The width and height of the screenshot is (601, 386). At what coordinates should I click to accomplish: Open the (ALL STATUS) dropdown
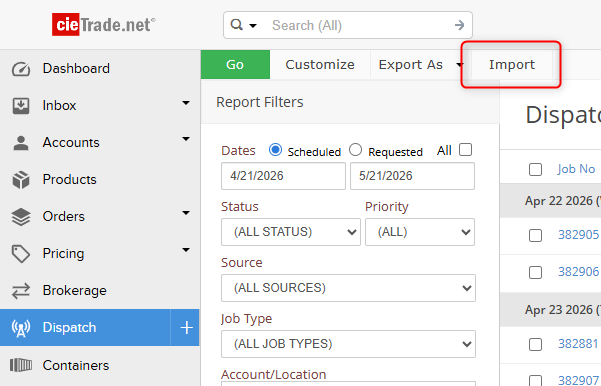click(291, 232)
